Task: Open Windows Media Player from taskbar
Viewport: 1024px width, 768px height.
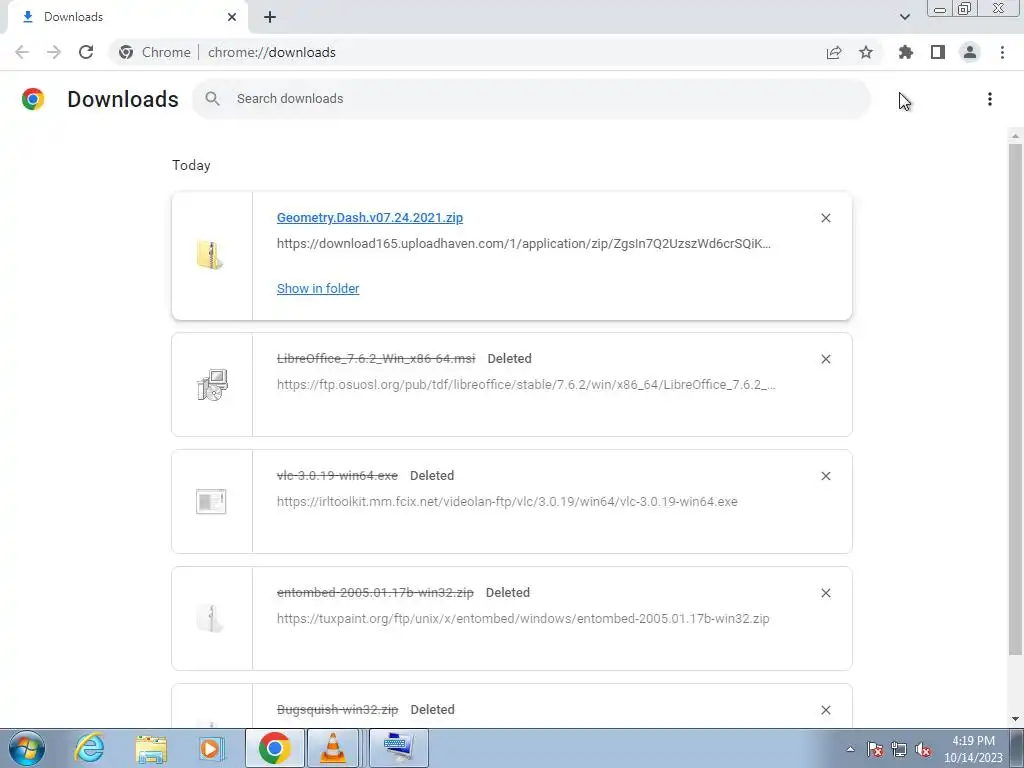Action: pyautogui.click(x=210, y=748)
